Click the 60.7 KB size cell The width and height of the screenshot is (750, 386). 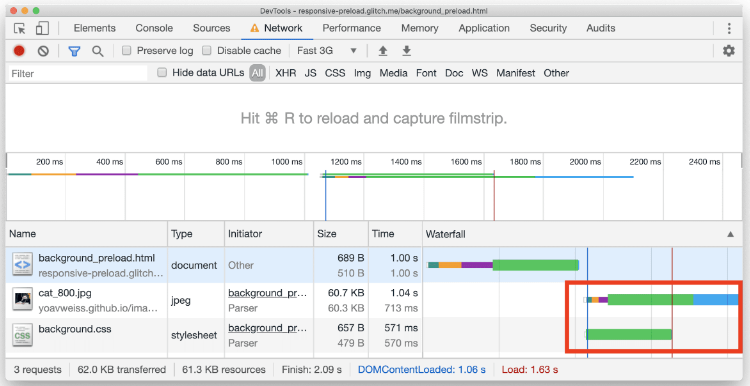click(345, 293)
